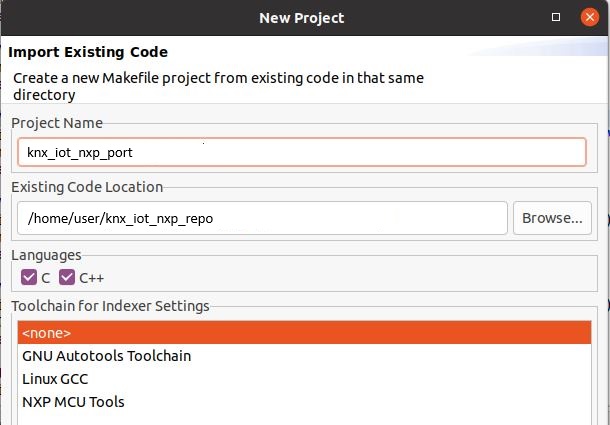Click into the Existing Code Location path field
Image resolution: width=610 pixels, height=425 pixels.
pyautogui.click(x=262, y=218)
